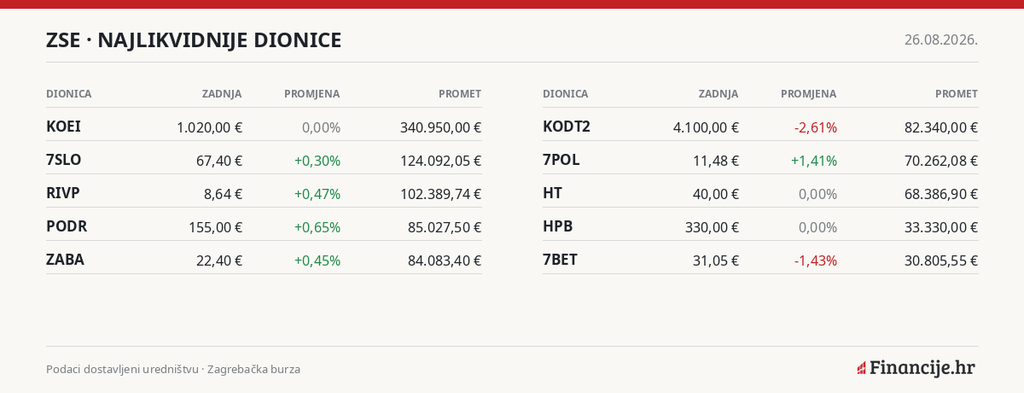Click the Financije.hr logo icon
The image size is (1024, 393).
tap(861, 368)
